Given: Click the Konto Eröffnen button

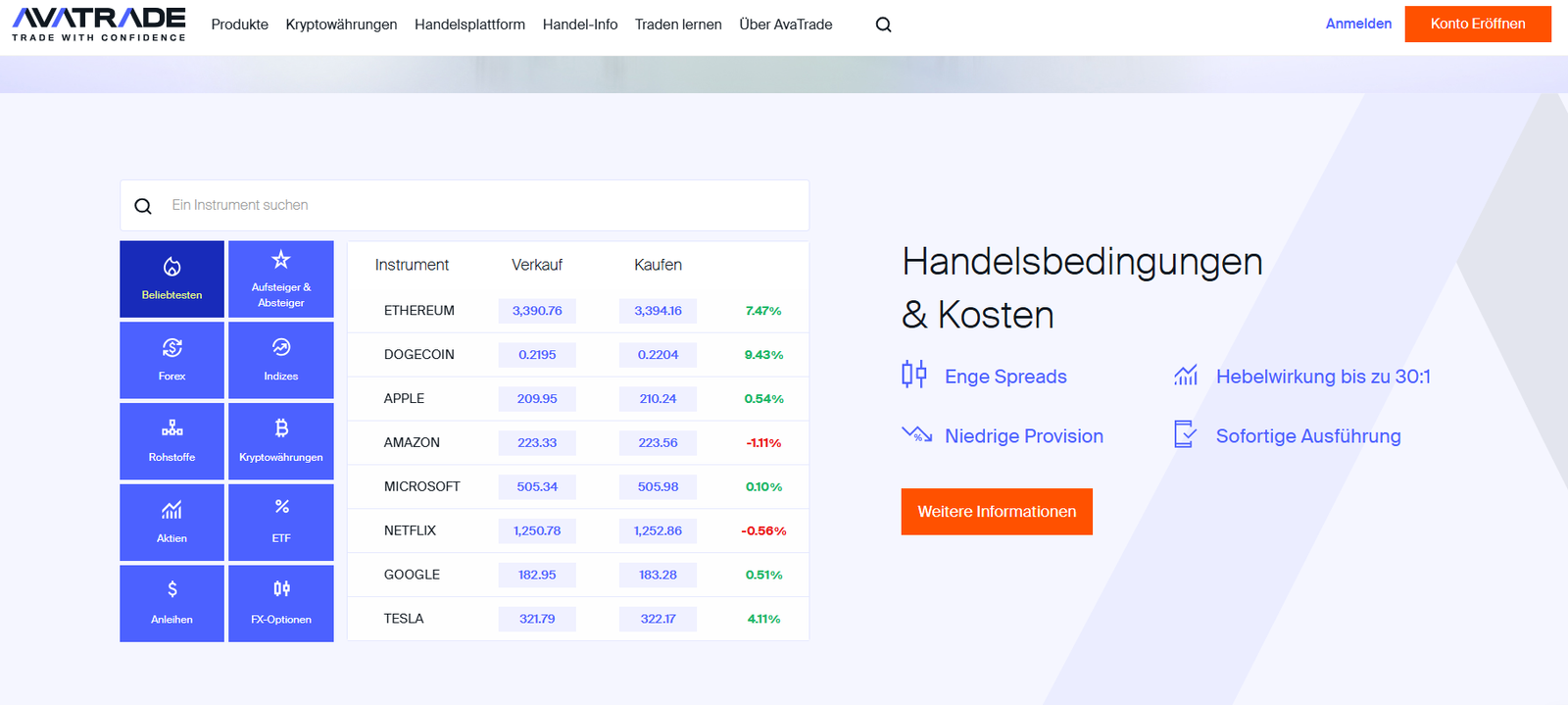Looking at the screenshot, I should pyautogui.click(x=1478, y=25).
